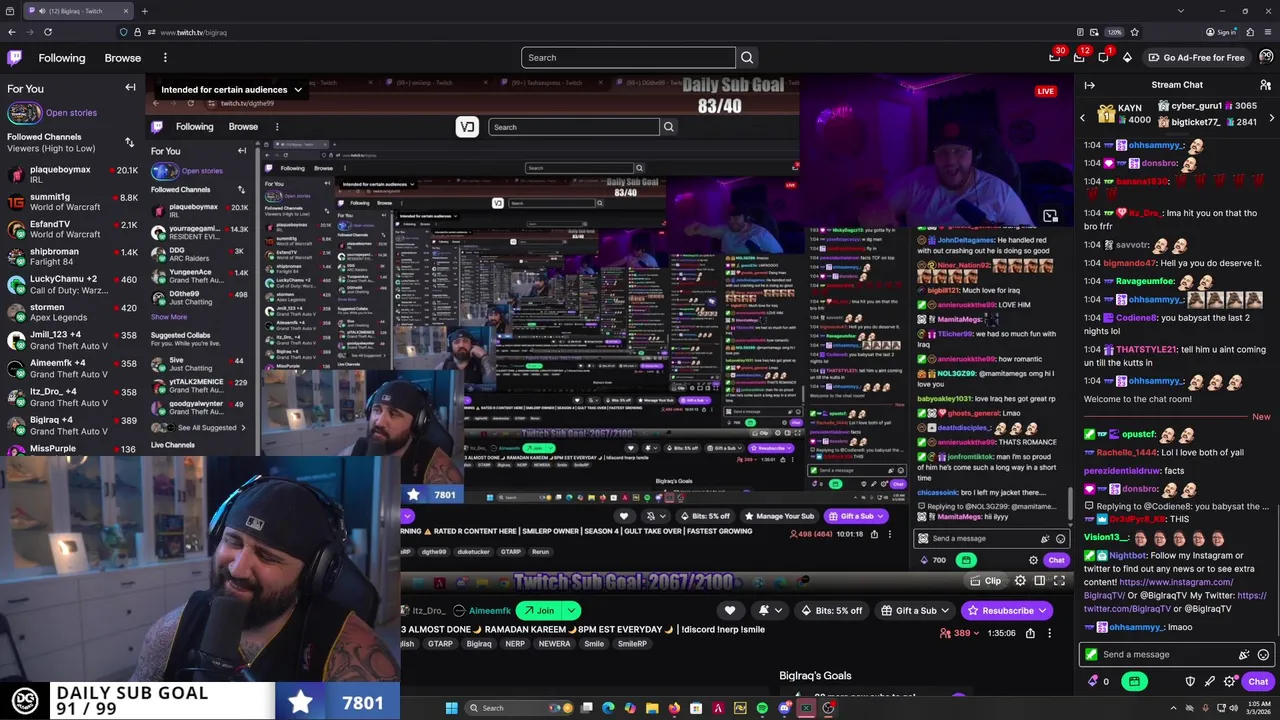Open the notifications inbox with badge 12

[1079, 58]
